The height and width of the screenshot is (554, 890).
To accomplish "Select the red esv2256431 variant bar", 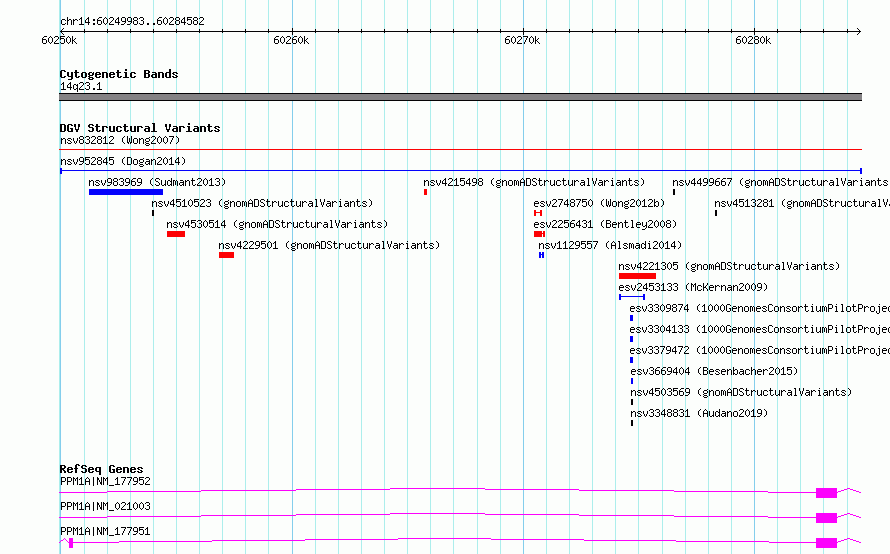I will (540, 234).
